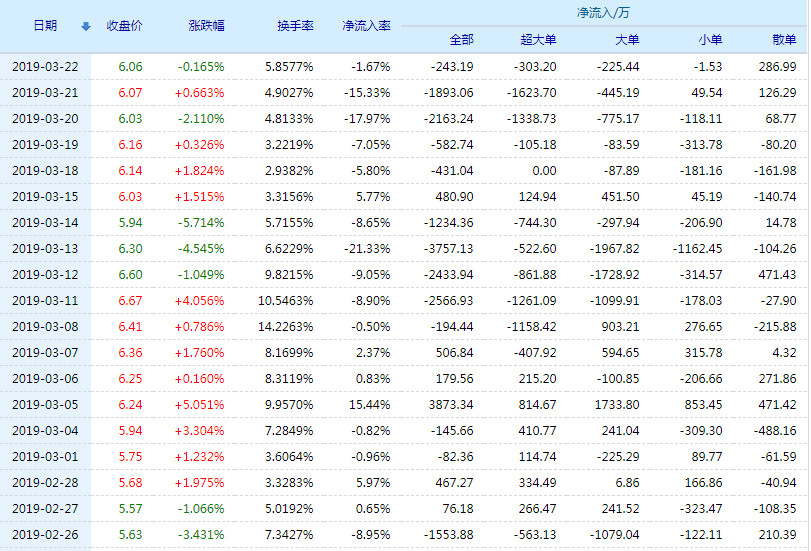The width and height of the screenshot is (811, 551).
Task: Click the blue sort arrow beside 日期
Action: tap(85, 26)
